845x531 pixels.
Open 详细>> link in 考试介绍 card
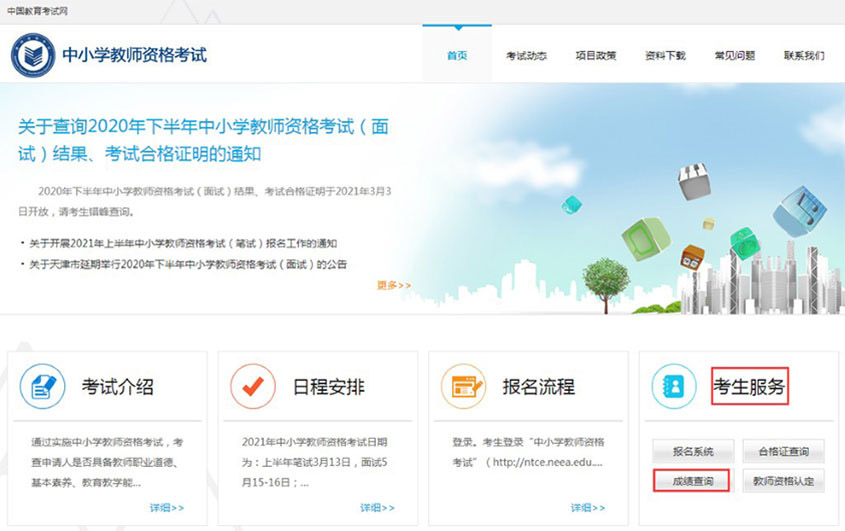(x=167, y=508)
